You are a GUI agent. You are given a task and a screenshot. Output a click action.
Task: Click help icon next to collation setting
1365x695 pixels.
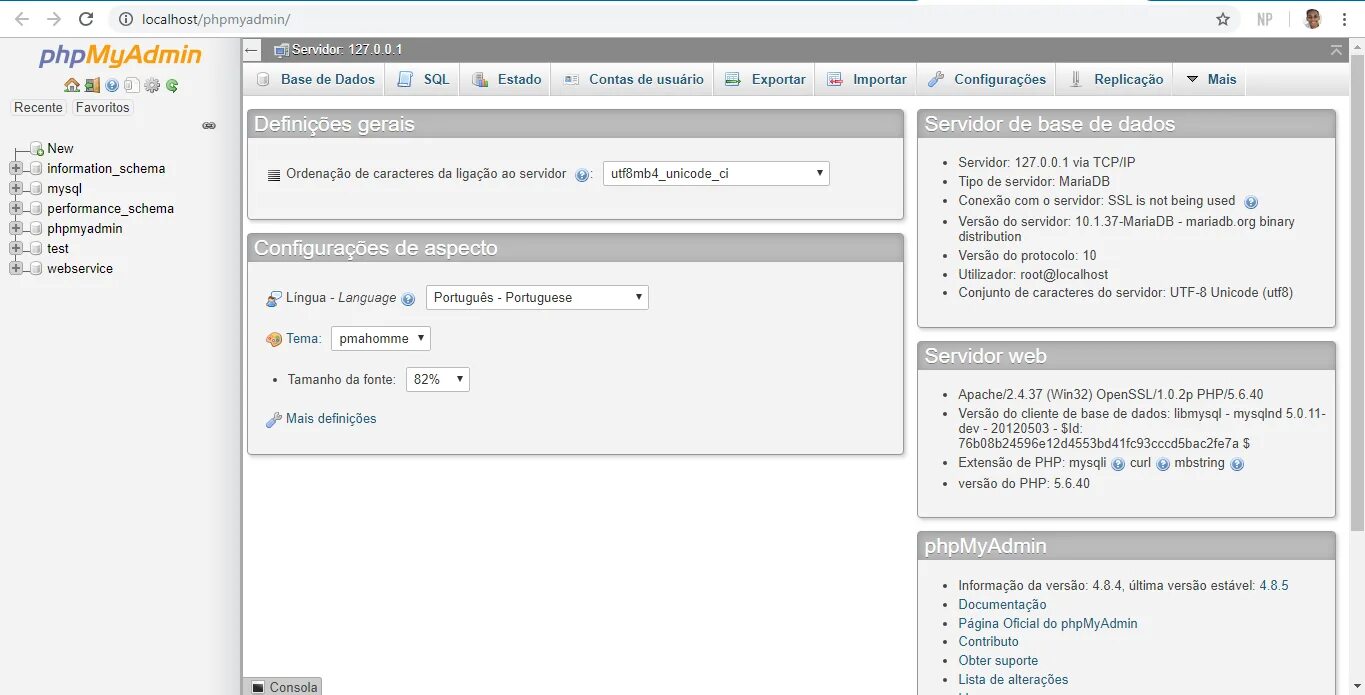[x=582, y=175]
